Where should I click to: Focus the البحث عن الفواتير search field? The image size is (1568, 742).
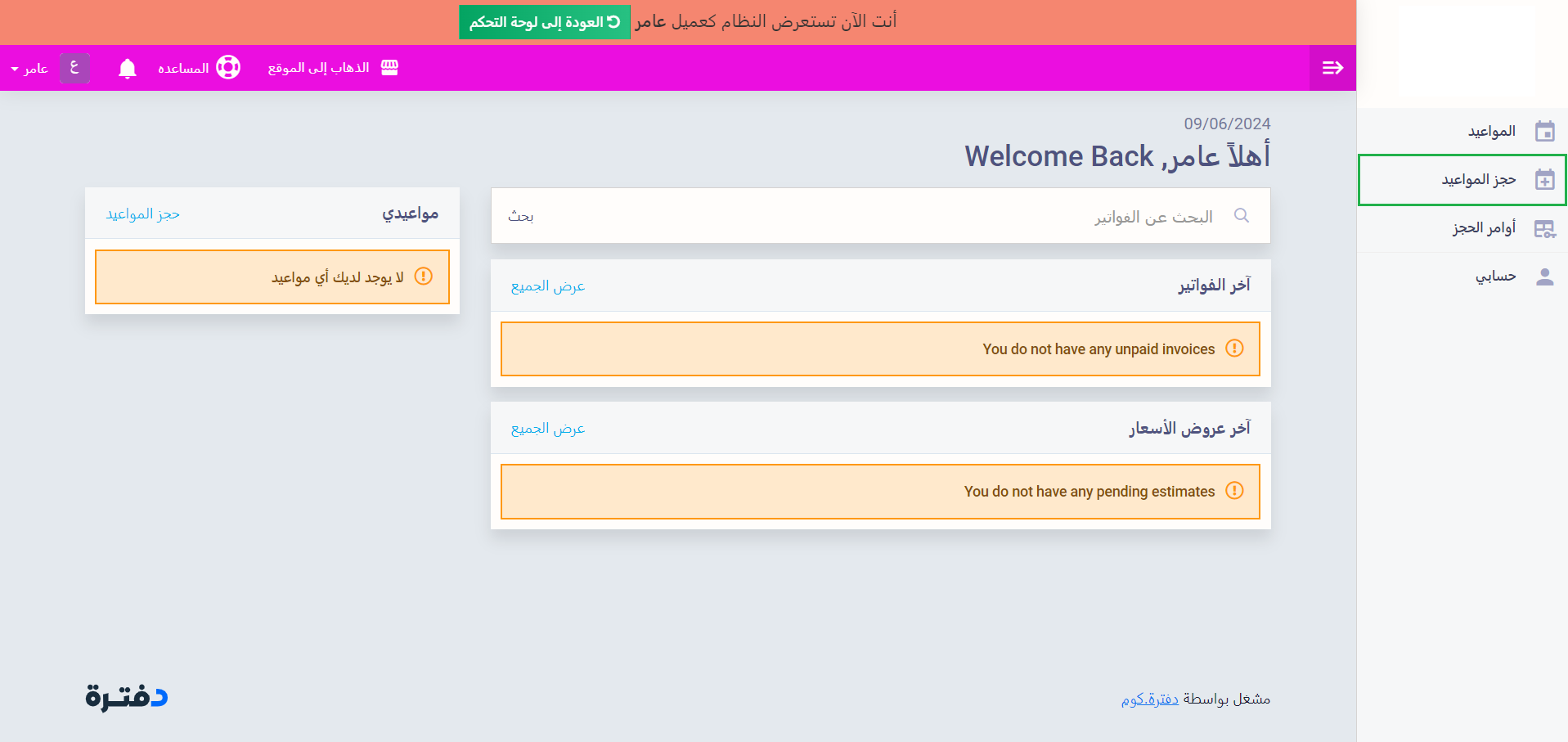900,216
